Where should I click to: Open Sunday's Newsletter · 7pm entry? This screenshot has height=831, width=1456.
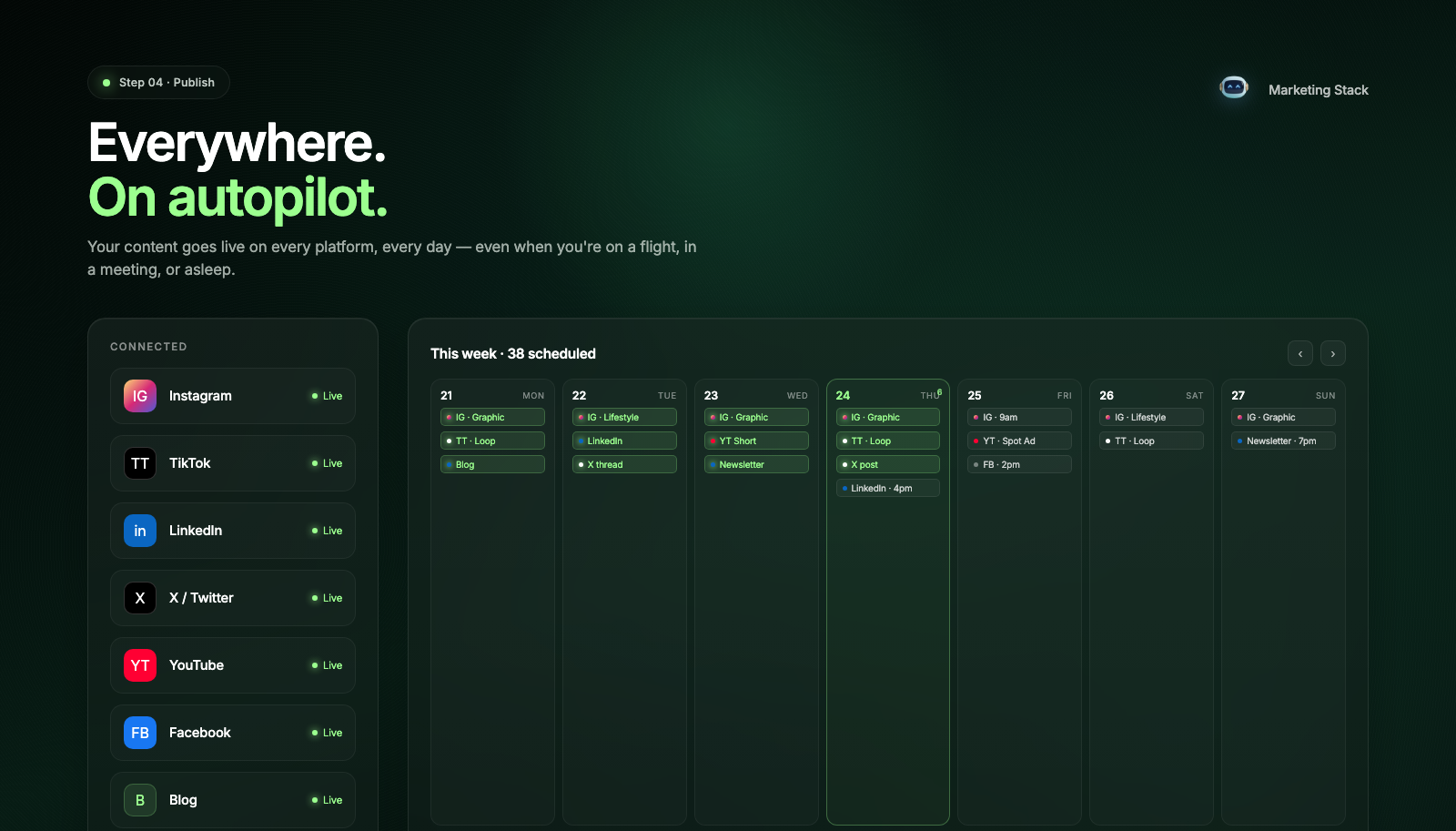pyautogui.click(x=1283, y=441)
